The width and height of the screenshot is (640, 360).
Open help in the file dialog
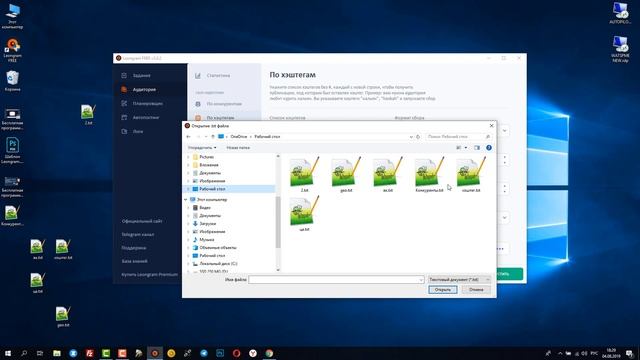pos(489,148)
